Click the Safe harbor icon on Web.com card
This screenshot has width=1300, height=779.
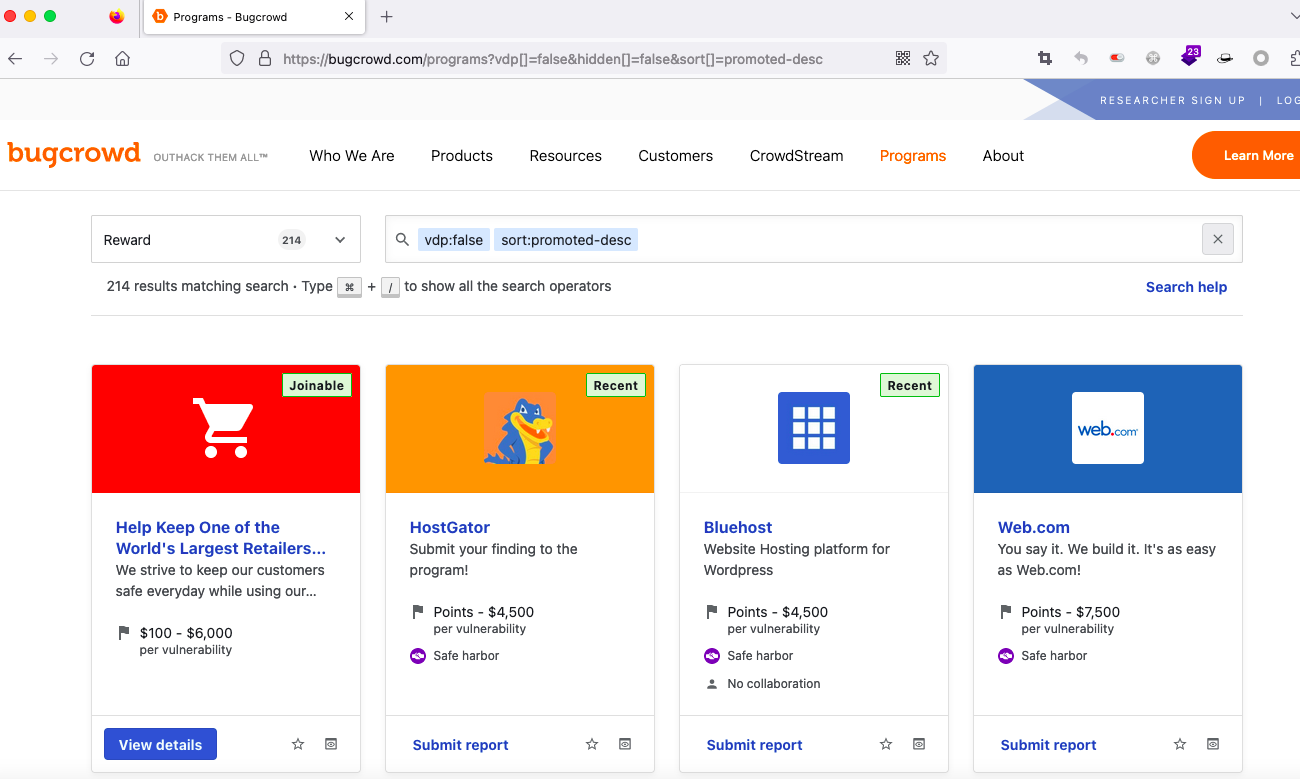coord(1006,656)
